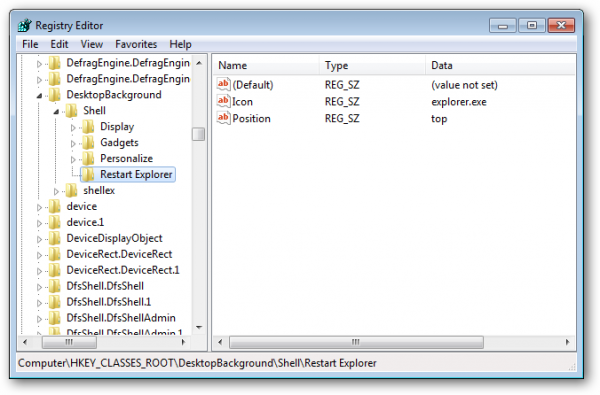
Task: Click the '(value not set)' data cell
Action: (x=464, y=85)
